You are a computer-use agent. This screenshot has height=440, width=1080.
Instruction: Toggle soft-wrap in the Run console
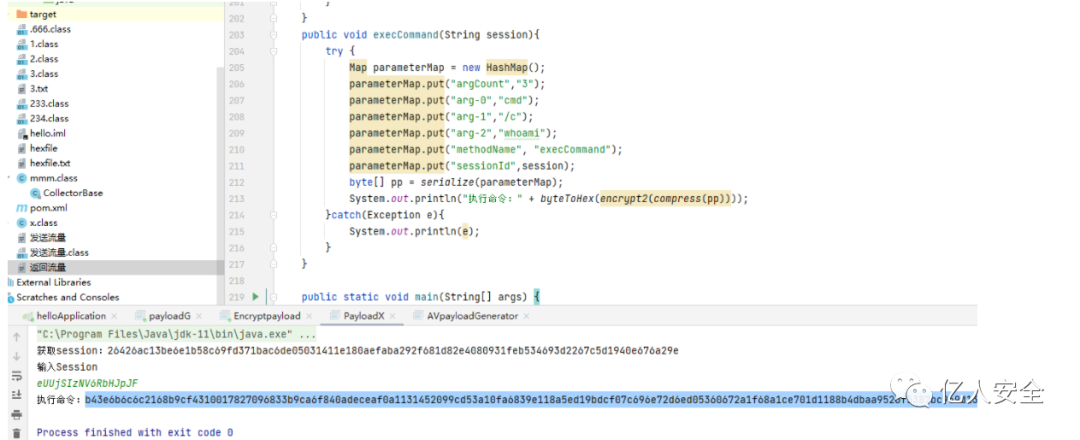coord(17,376)
